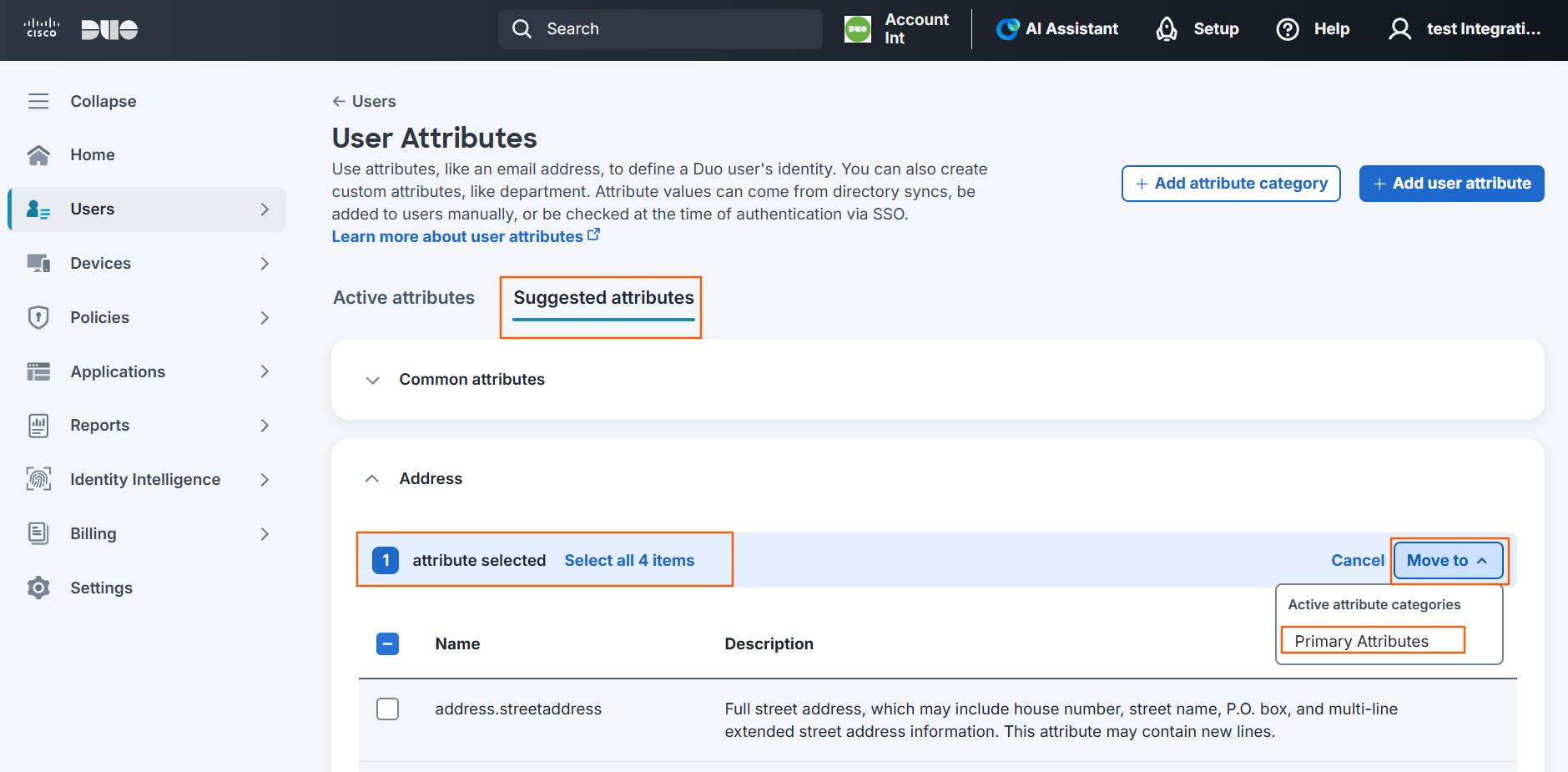The height and width of the screenshot is (772, 1568).
Task: Choose Primary Attributes from the menu
Action: point(1361,641)
